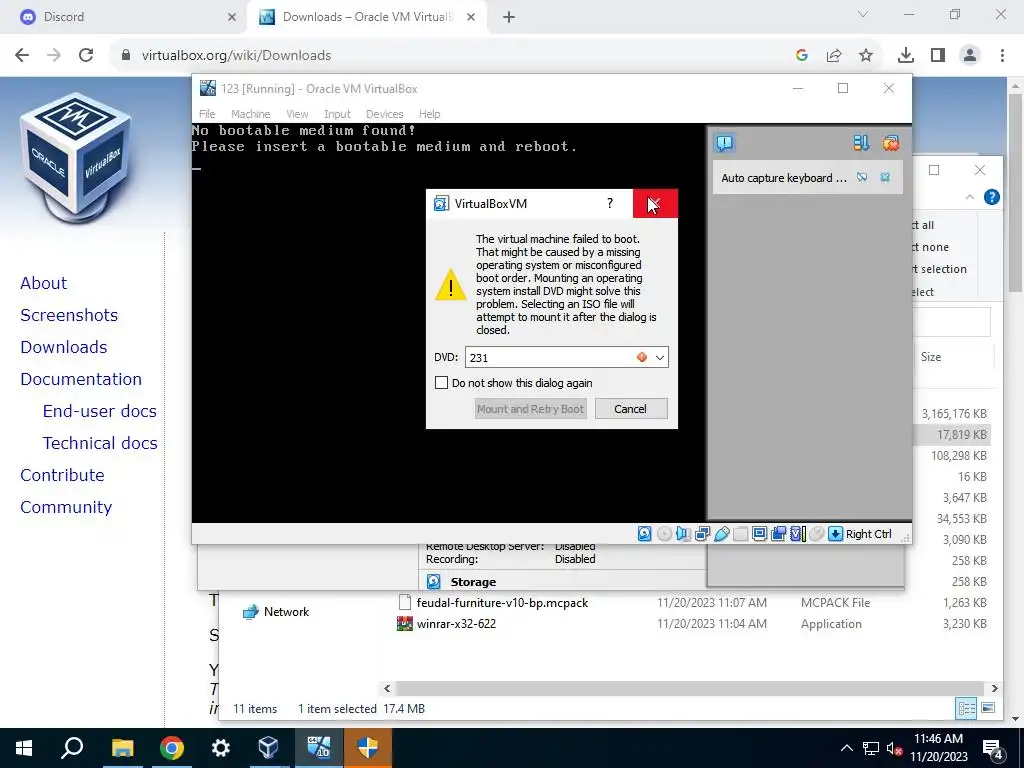Click the VirtualBox VM window title icon
1024x768 pixels.
[x=208, y=88]
